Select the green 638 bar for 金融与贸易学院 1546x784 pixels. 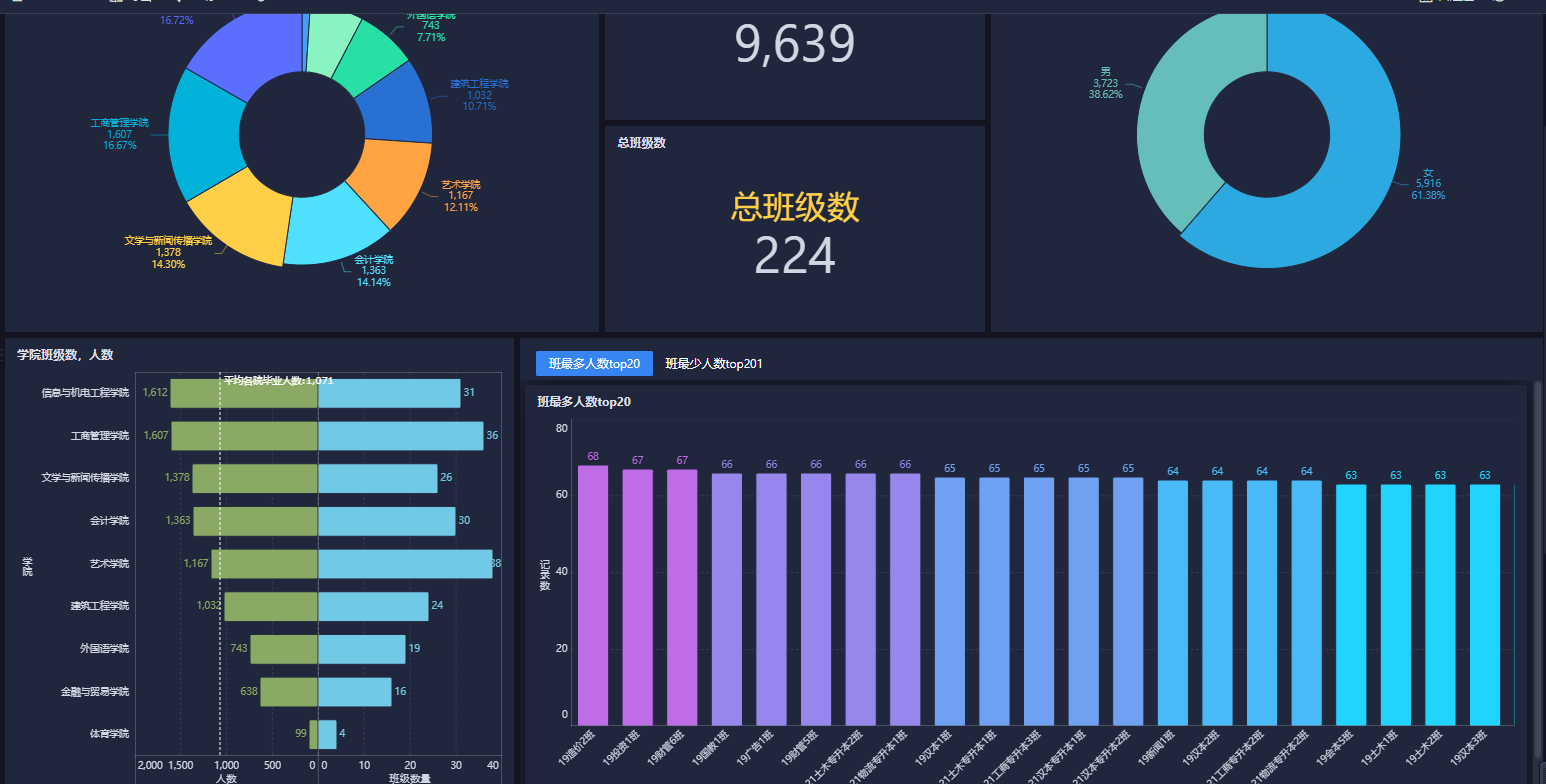[x=289, y=692]
